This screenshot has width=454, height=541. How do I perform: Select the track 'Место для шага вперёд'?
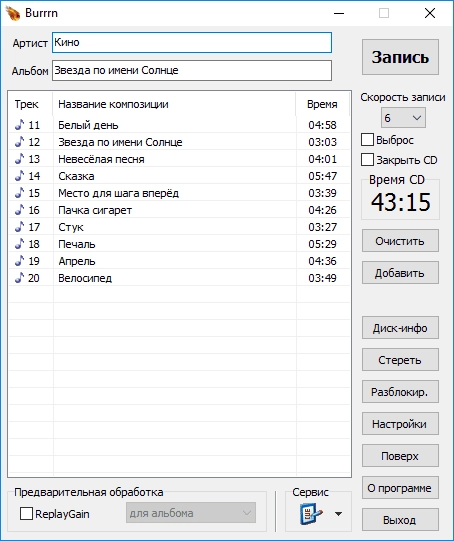(118, 193)
